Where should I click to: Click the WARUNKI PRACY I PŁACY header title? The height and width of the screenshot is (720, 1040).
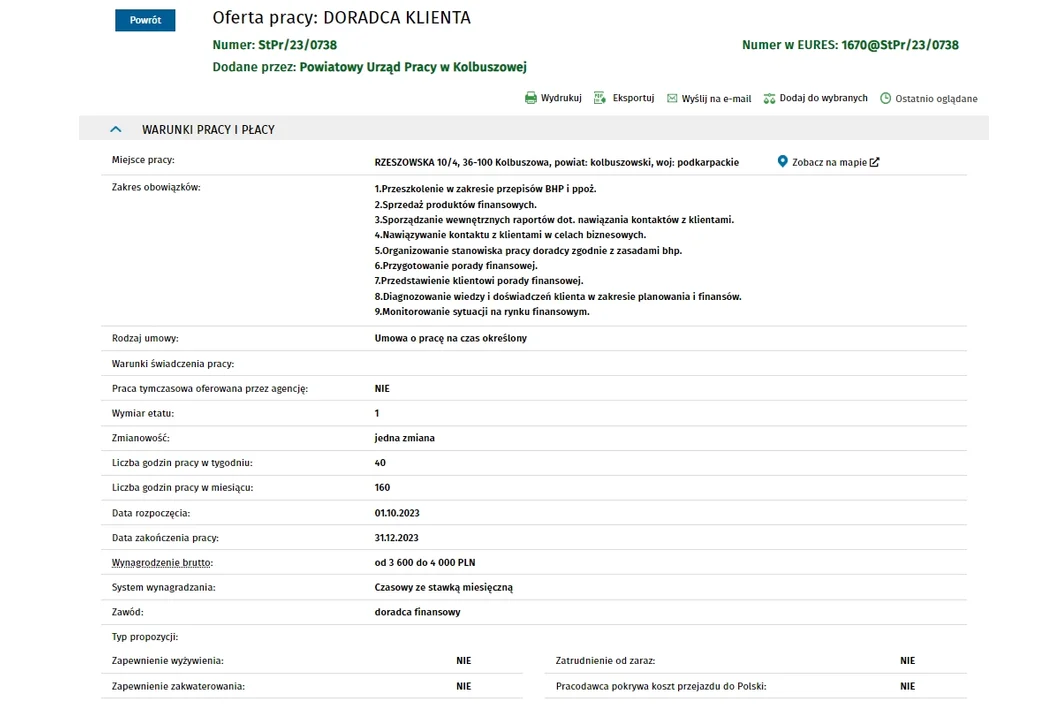tap(208, 130)
